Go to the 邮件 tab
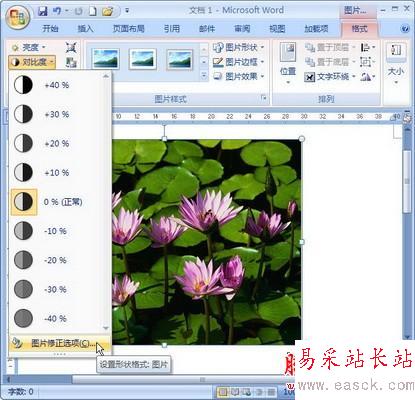The image size is (415, 400). click(207, 29)
